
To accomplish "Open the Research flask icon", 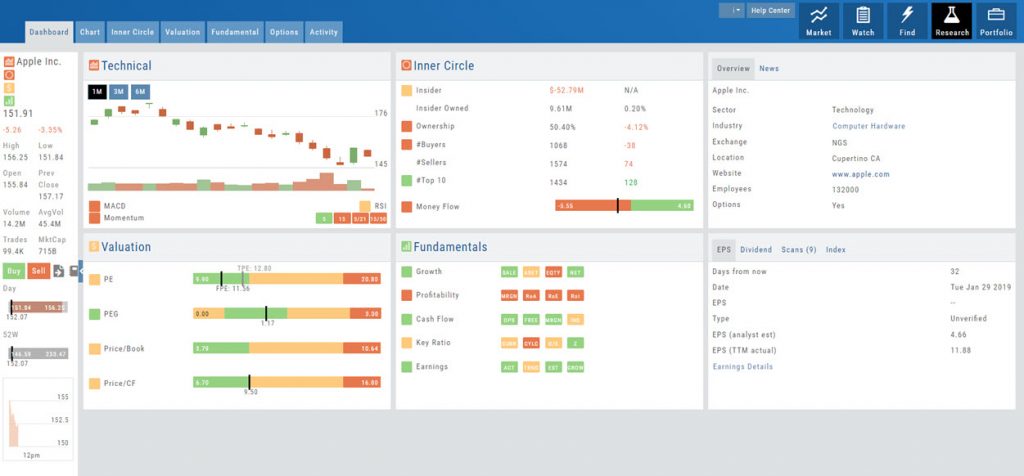I will coord(952,21).
